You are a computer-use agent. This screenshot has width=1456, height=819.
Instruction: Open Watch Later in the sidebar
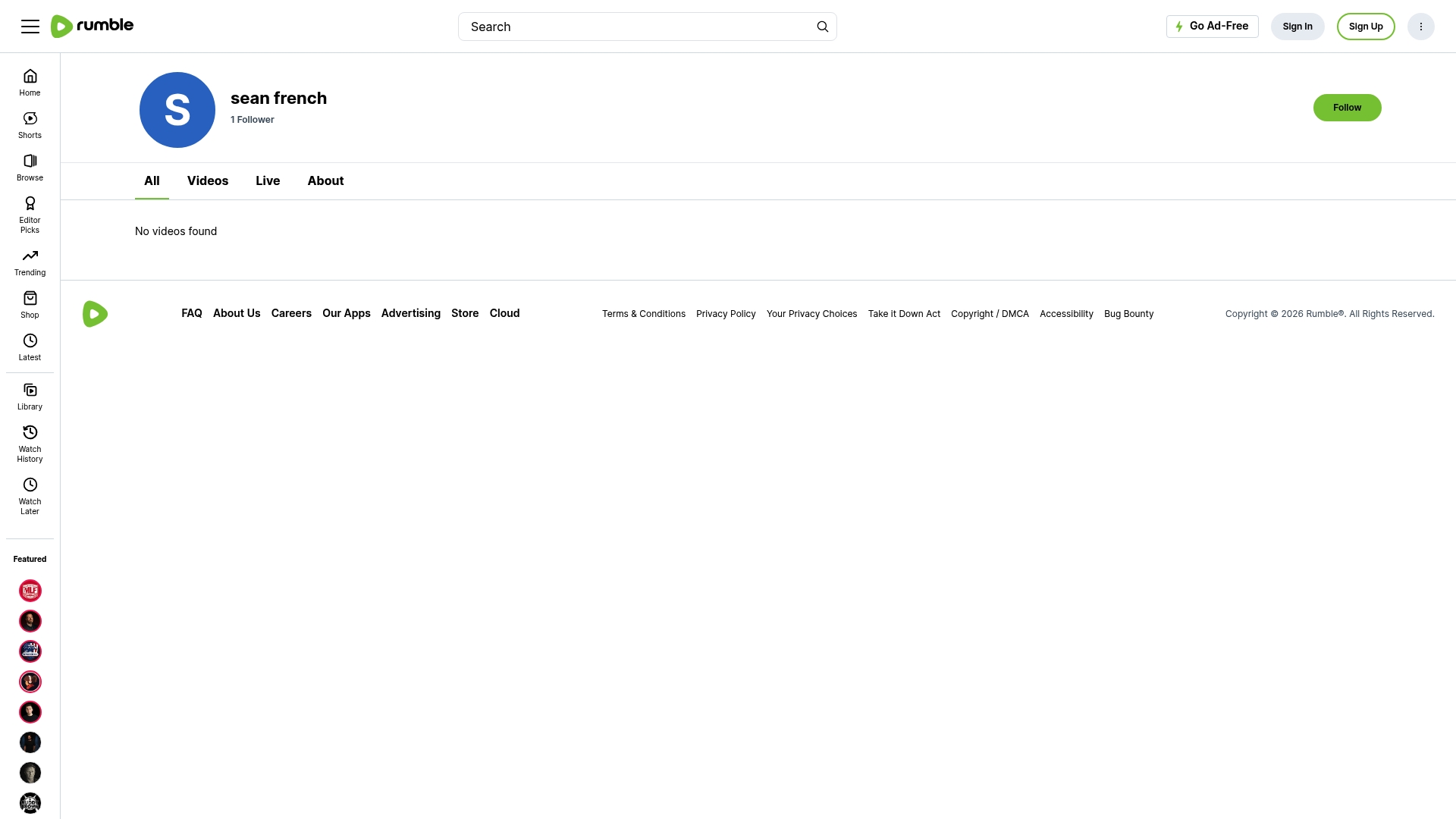pos(30,497)
